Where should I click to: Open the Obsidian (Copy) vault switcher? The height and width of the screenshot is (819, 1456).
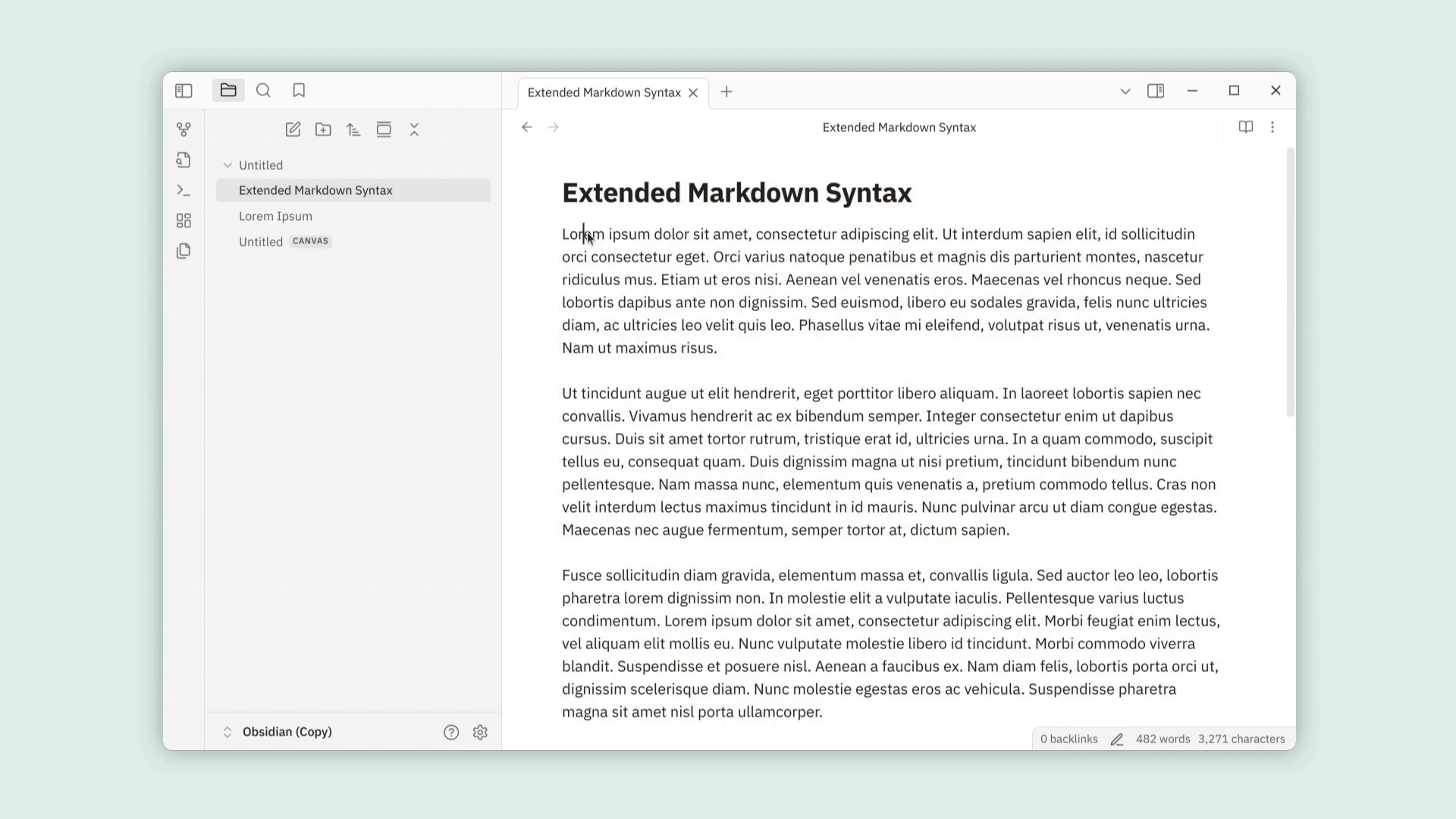click(287, 732)
